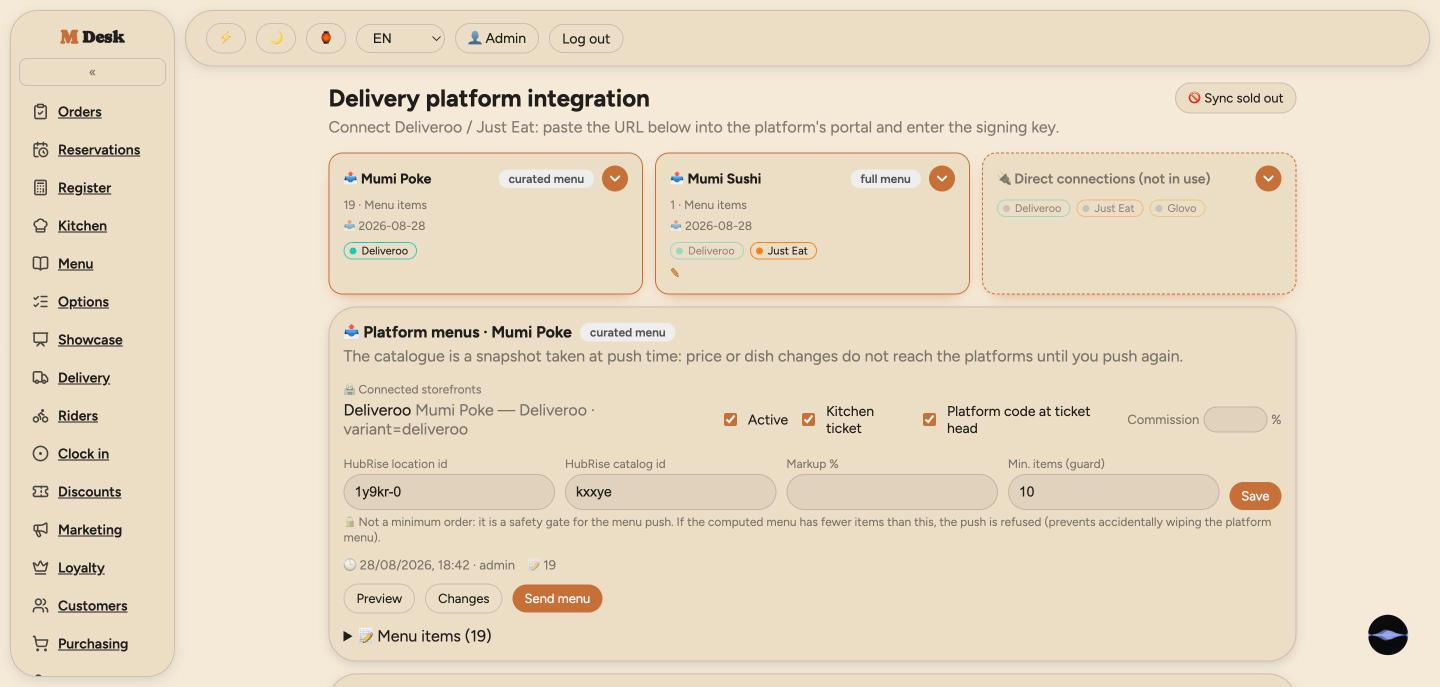Click the Just Eat tag in Direct connections

tap(1109, 208)
